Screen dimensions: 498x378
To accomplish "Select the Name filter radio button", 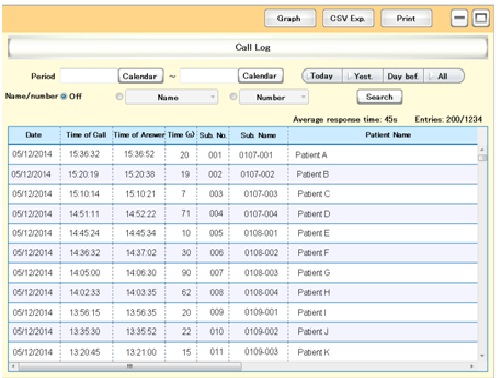I will [x=119, y=97].
